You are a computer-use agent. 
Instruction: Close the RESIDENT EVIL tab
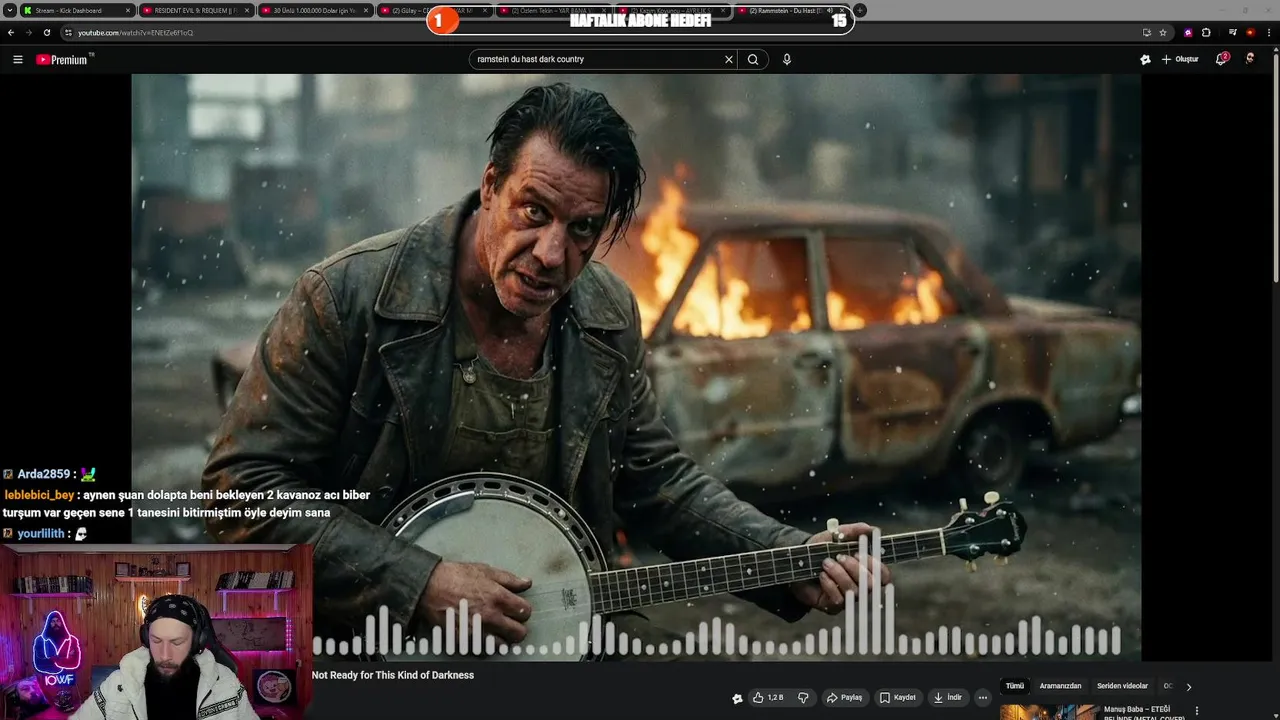click(x=247, y=10)
